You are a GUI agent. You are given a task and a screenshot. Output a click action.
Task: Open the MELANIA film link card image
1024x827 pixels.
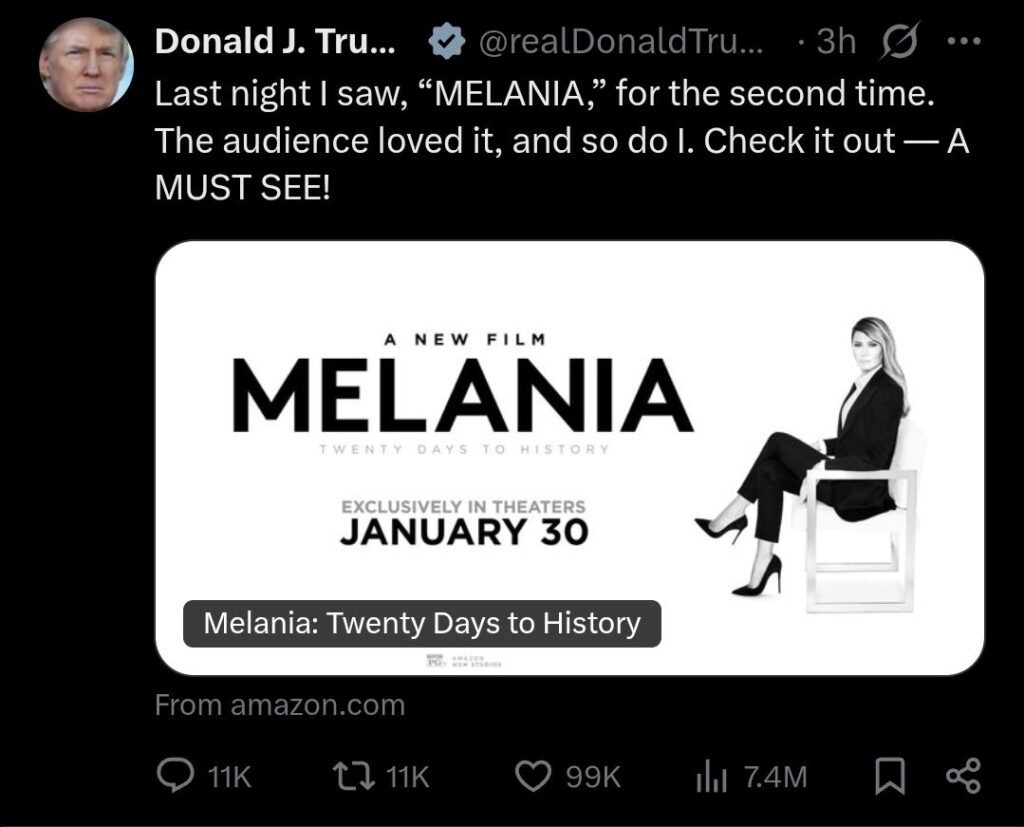click(570, 440)
